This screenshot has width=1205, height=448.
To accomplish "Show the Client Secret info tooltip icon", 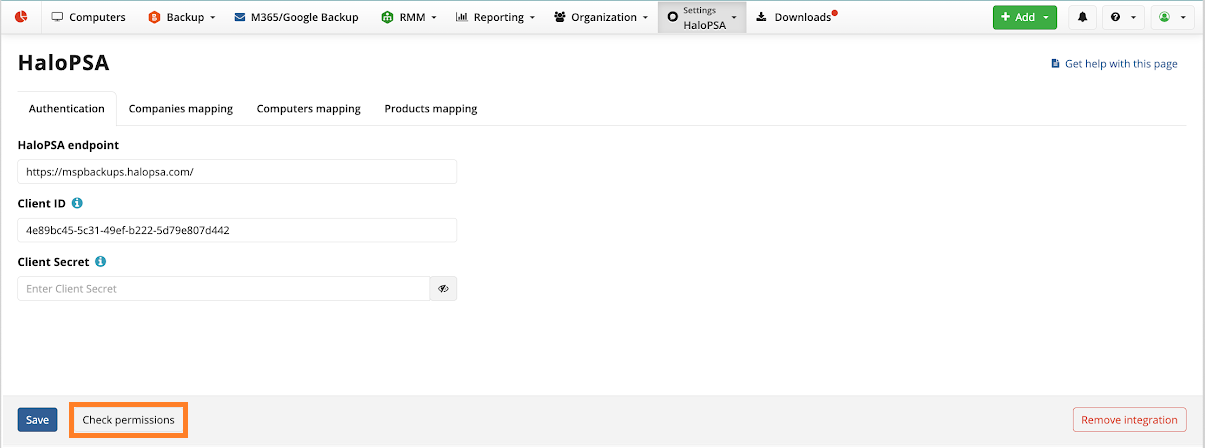I will pyautogui.click(x=101, y=262).
